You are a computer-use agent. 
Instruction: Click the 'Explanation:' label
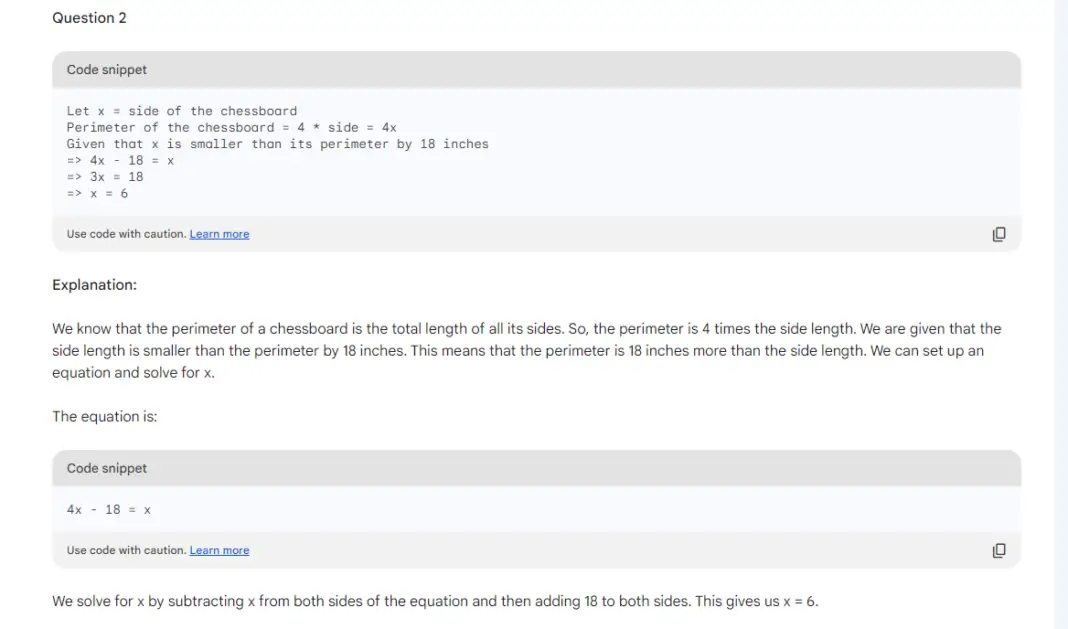(x=94, y=284)
